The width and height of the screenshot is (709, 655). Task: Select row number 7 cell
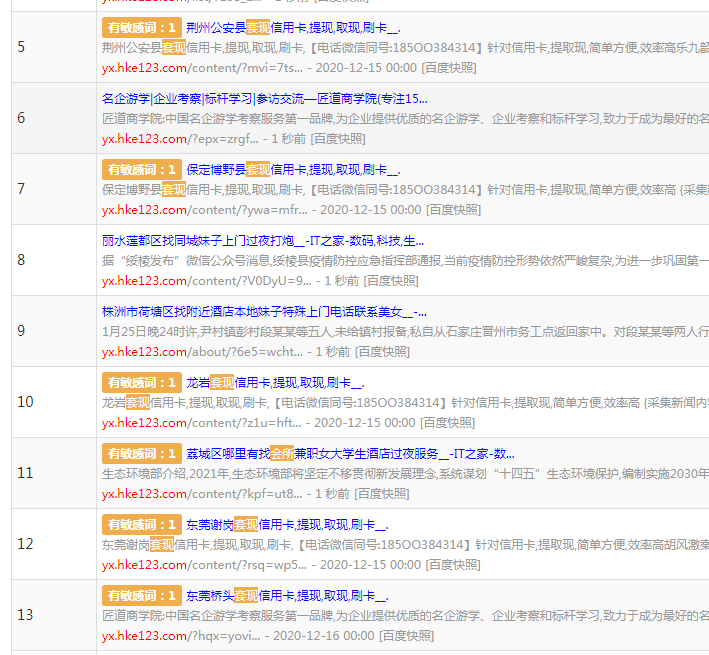click(54, 189)
